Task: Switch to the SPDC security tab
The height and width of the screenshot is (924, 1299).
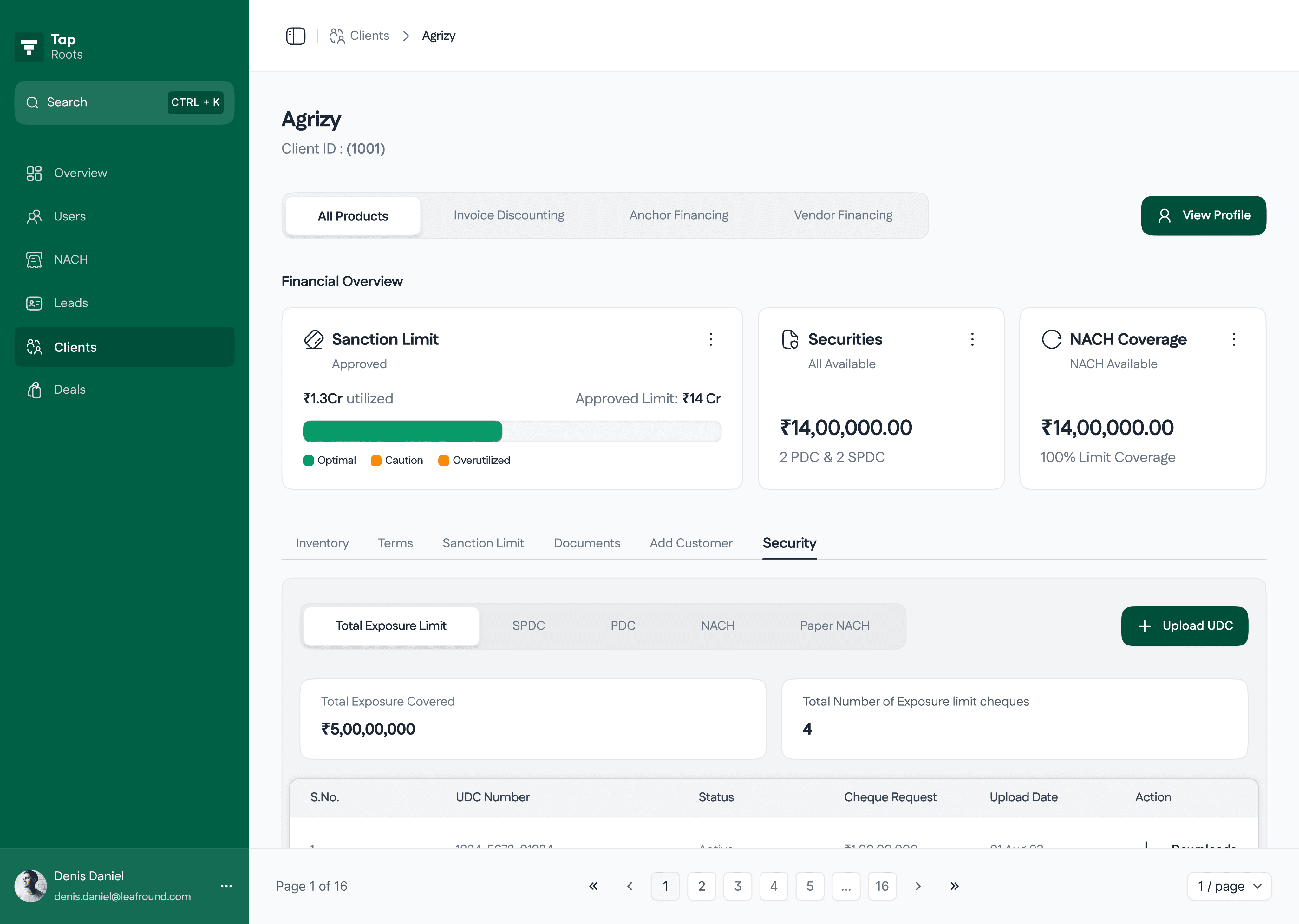Action: click(x=528, y=625)
